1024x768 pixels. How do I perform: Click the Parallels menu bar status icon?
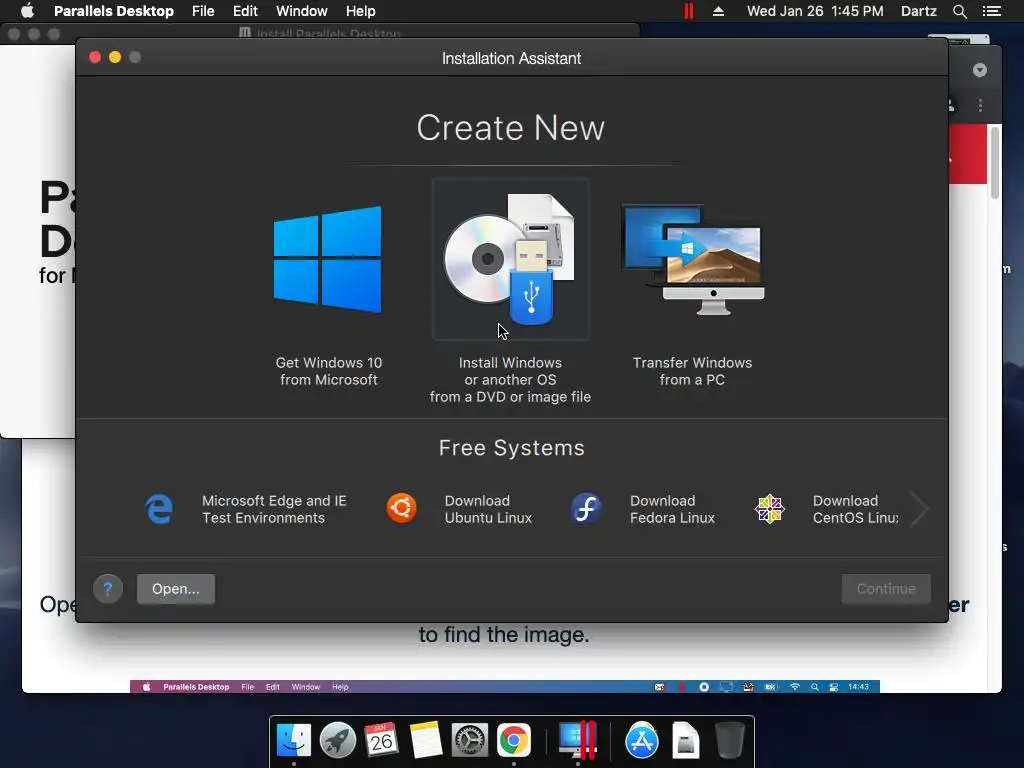[x=688, y=11]
